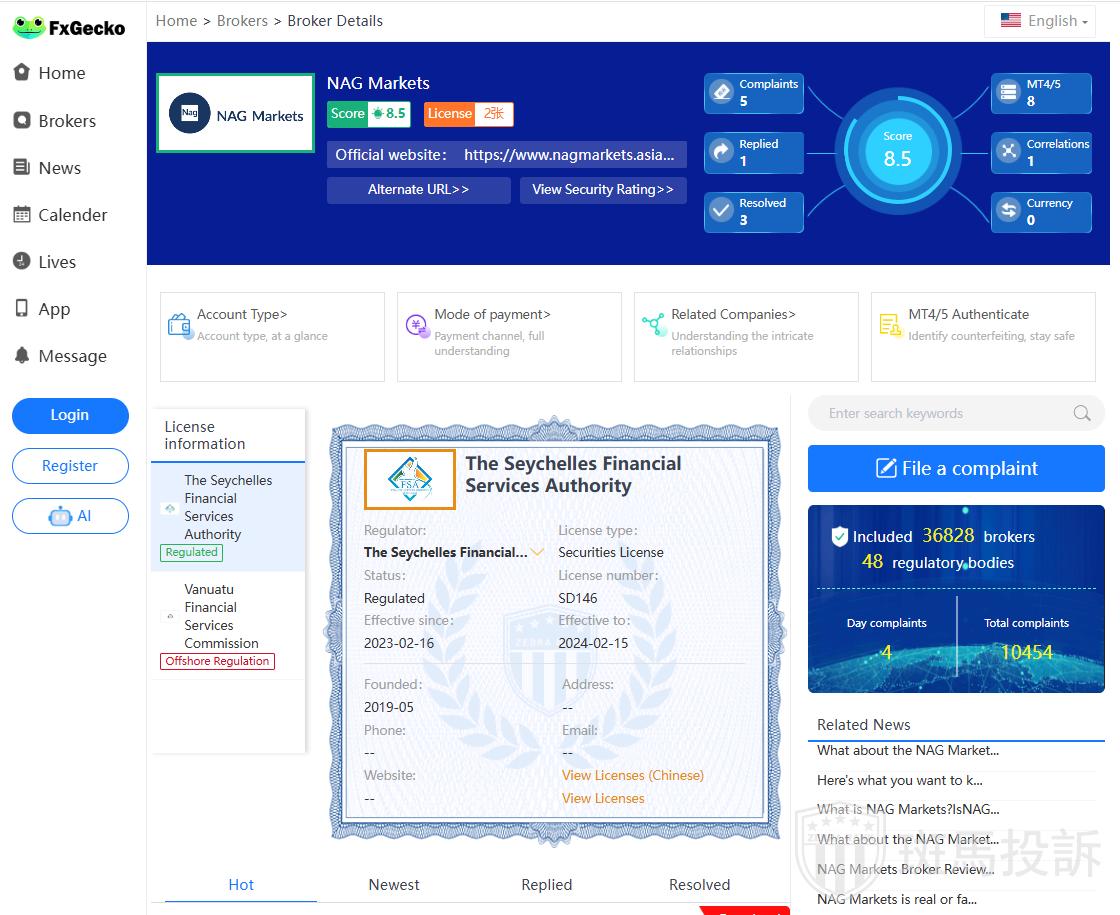This screenshot has height=915, width=1120.
Task: Click the MT4/5 server icon
Action: 1008,93
